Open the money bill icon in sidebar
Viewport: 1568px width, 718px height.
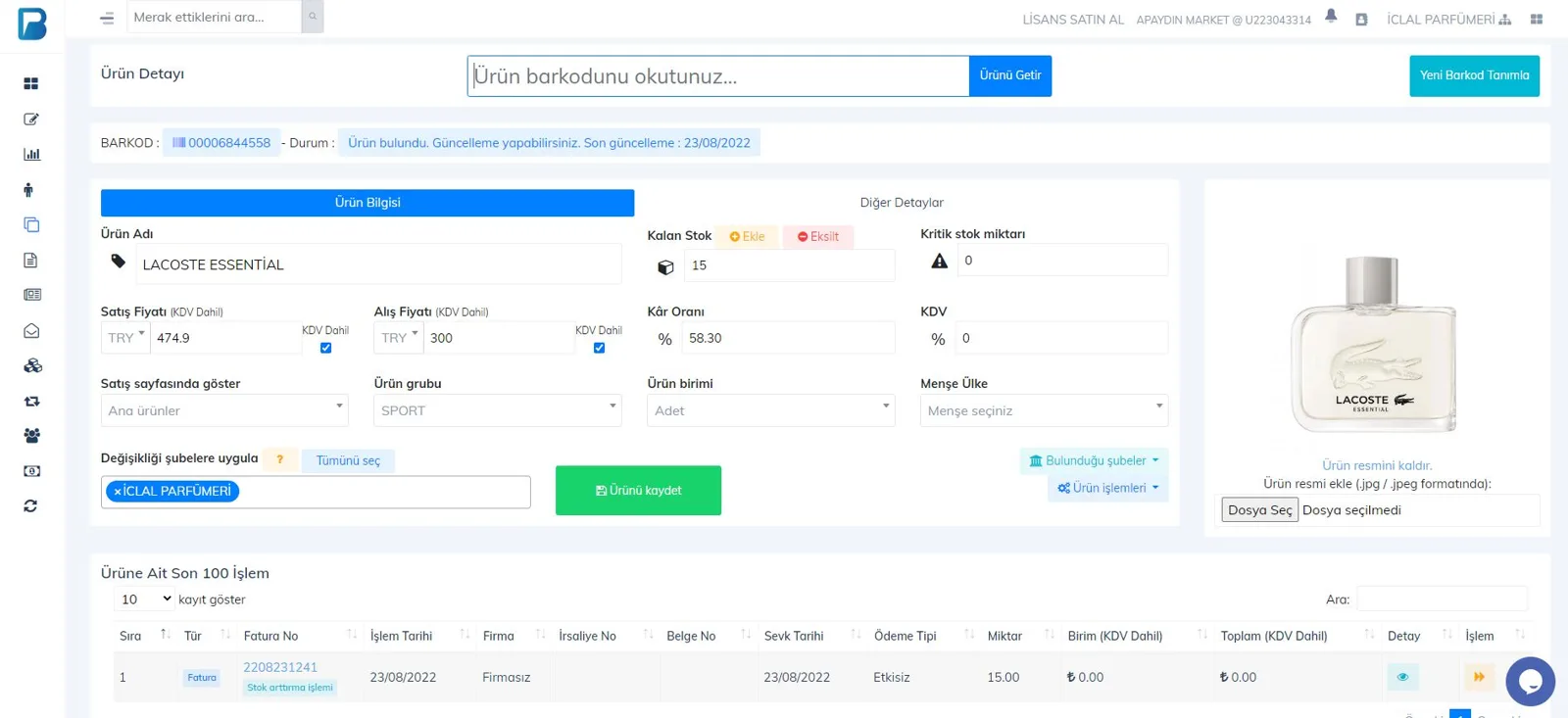tap(31, 471)
